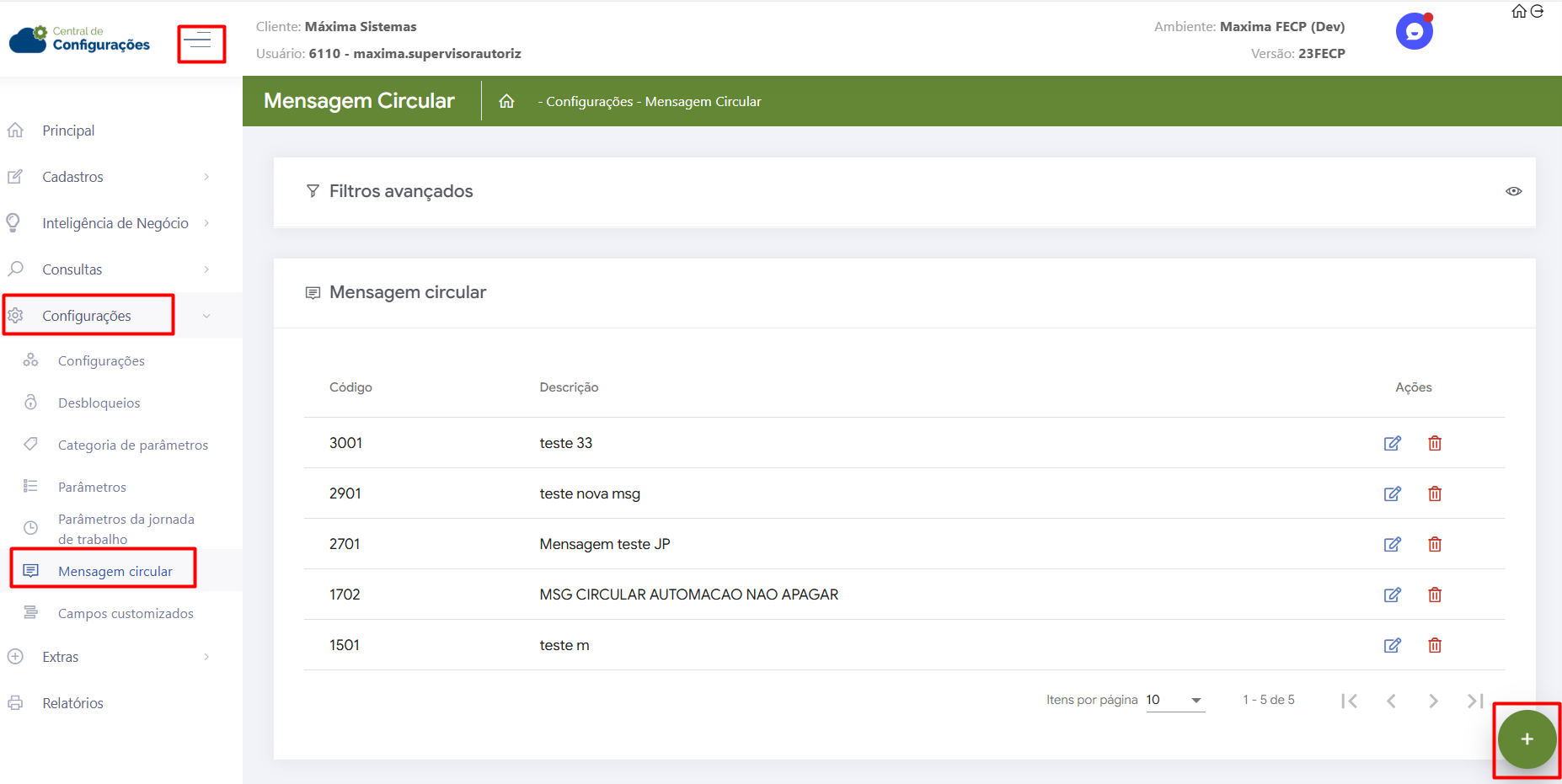Click the Central de Configurações logo
Image resolution: width=1562 pixels, height=784 pixels.
pyautogui.click(x=79, y=39)
